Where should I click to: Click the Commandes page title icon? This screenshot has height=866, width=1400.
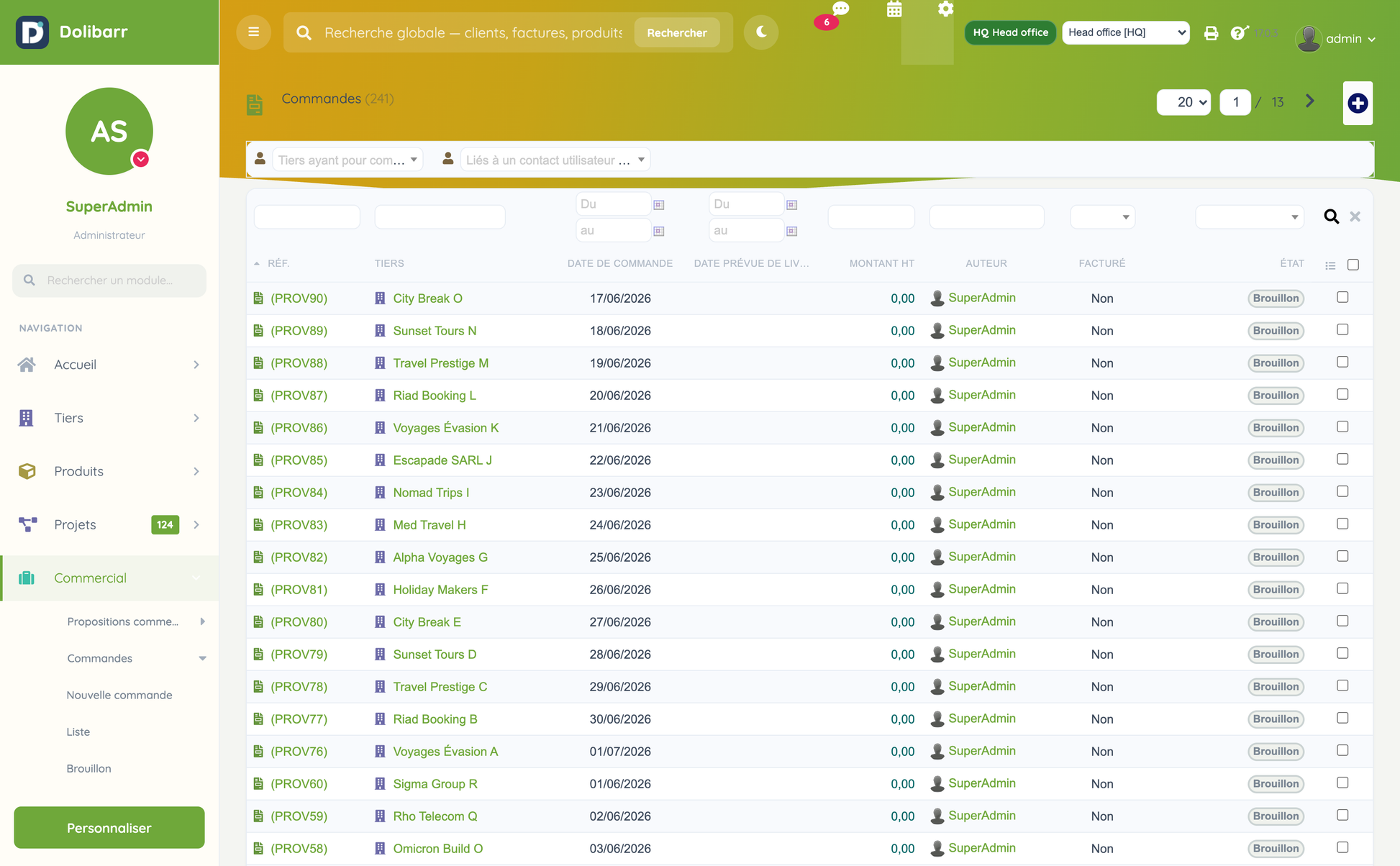pos(255,104)
